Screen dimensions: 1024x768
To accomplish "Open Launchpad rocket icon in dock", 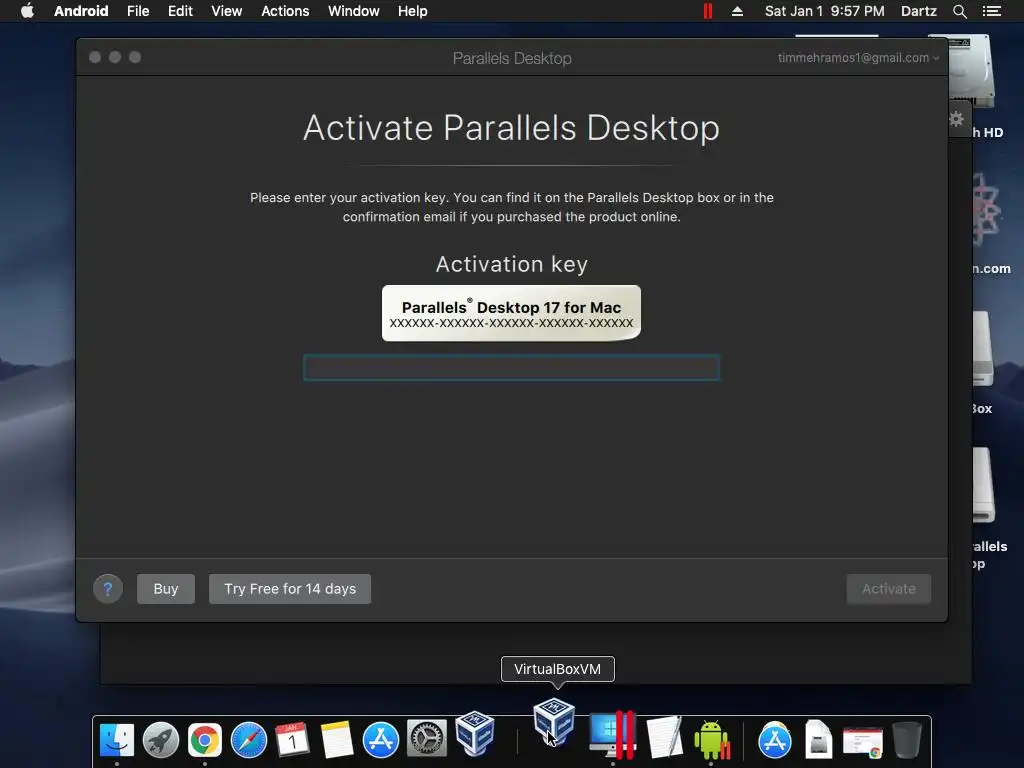I will [x=161, y=740].
